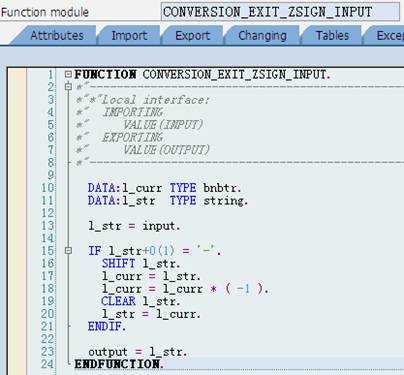
Task: Click the 'output = l_str.' statement
Action: [138, 352]
